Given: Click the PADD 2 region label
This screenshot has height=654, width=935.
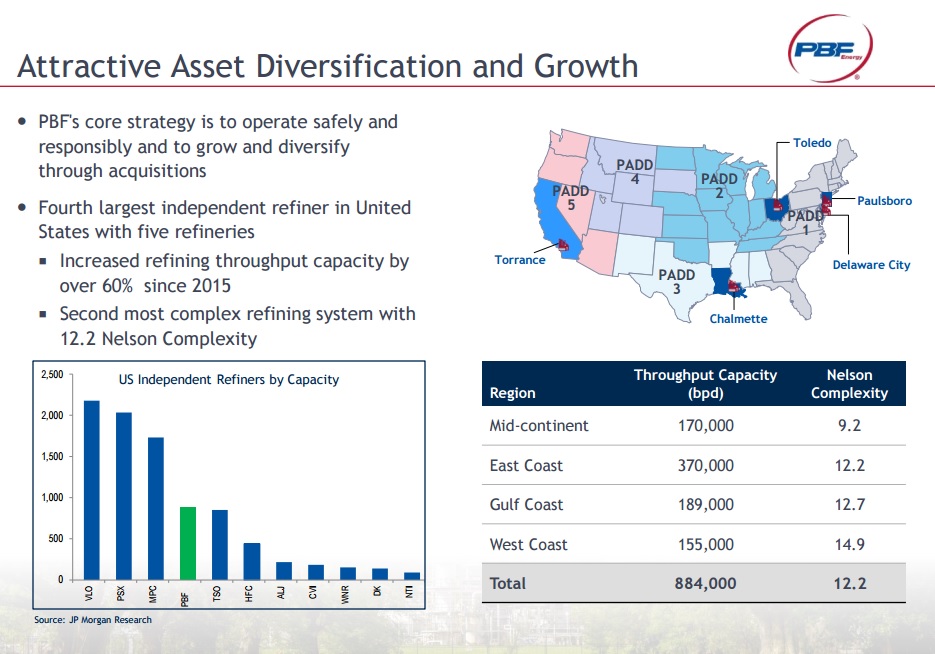Looking at the screenshot, I should 719,185.
